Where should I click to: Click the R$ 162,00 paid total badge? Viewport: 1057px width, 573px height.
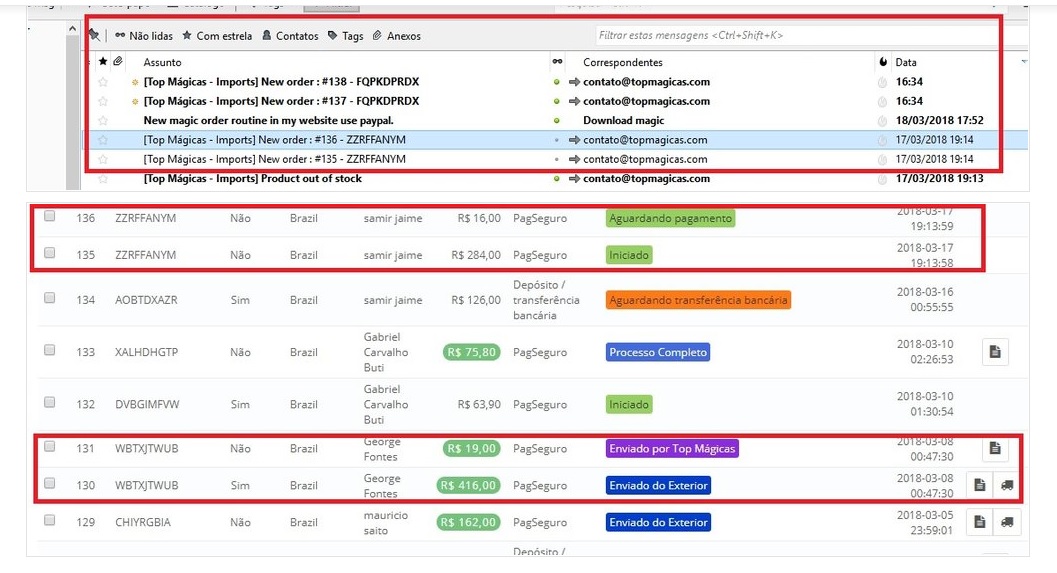tap(469, 522)
